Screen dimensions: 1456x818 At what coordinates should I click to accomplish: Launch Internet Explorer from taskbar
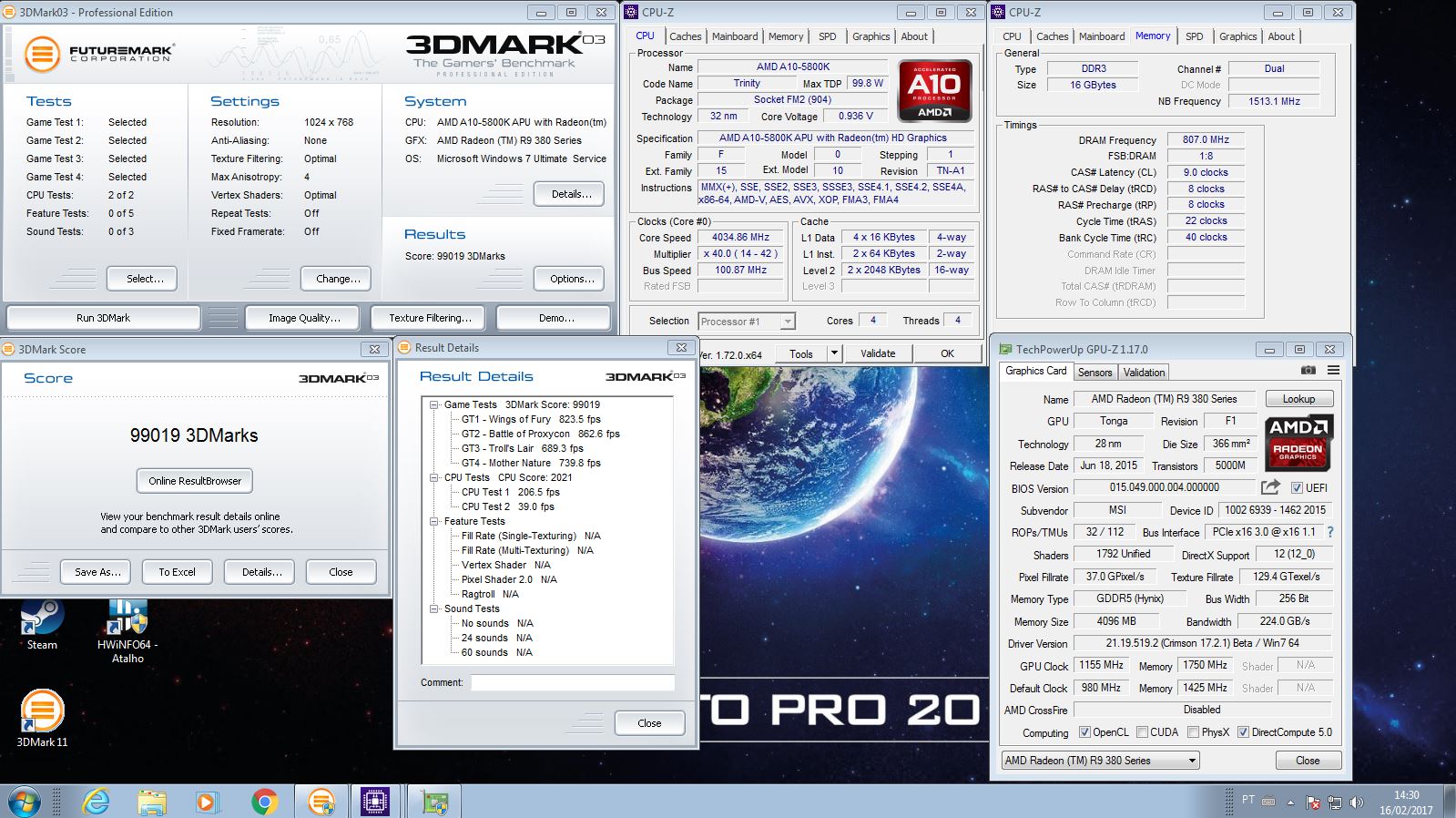pyautogui.click(x=96, y=802)
